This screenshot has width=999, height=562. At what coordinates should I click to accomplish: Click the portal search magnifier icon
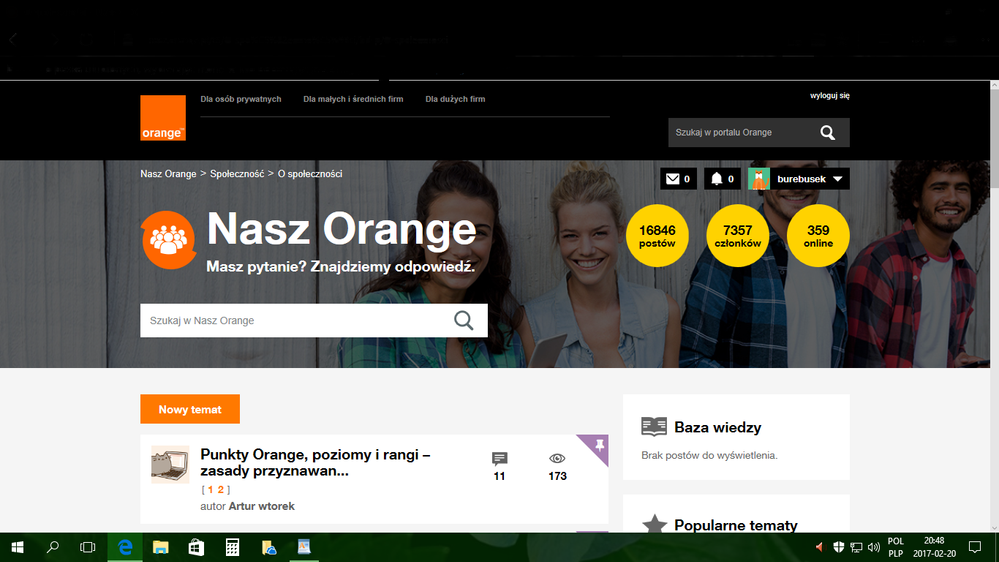pos(828,133)
